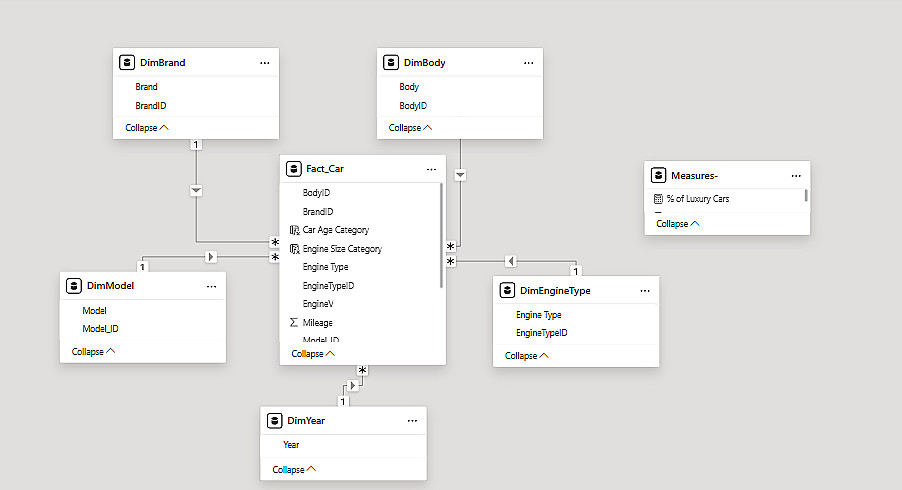Select the Mileage sum field icon
The width and height of the screenshot is (902, 490).
coord(294,323)
